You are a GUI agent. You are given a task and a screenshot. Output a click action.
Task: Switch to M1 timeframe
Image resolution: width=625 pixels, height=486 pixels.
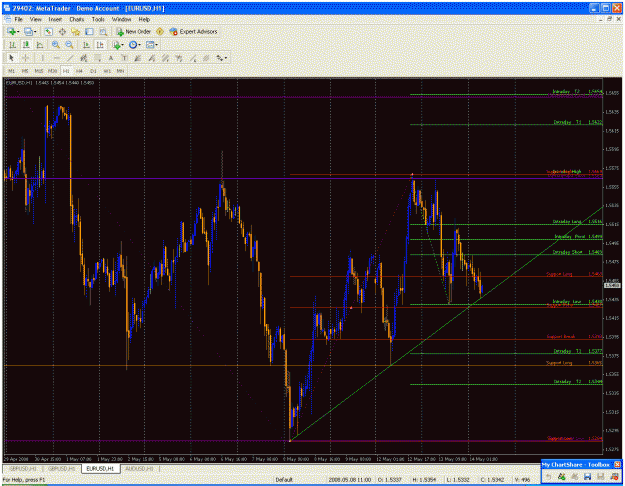point(11,71)
